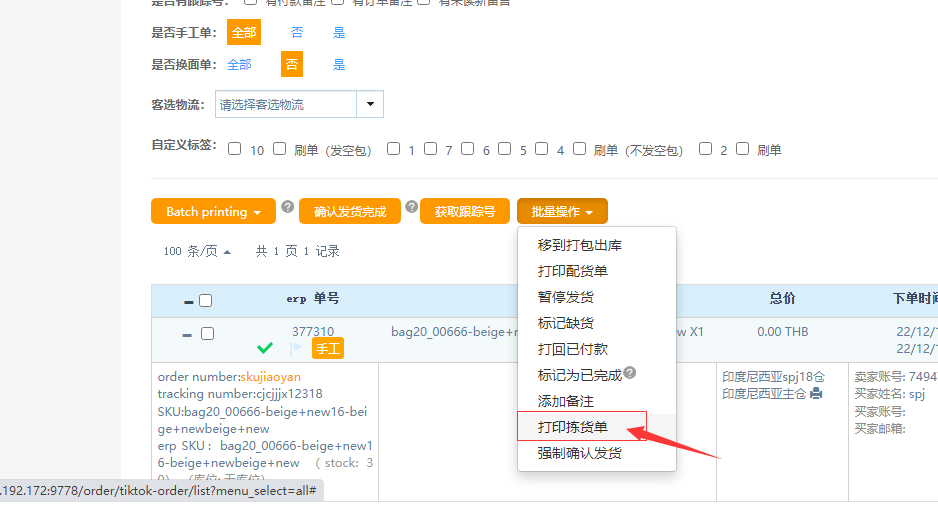Screen dimensions: 938x506
Task: Open the 客选物流 dropdown arrow
Action: coord(370,104)
